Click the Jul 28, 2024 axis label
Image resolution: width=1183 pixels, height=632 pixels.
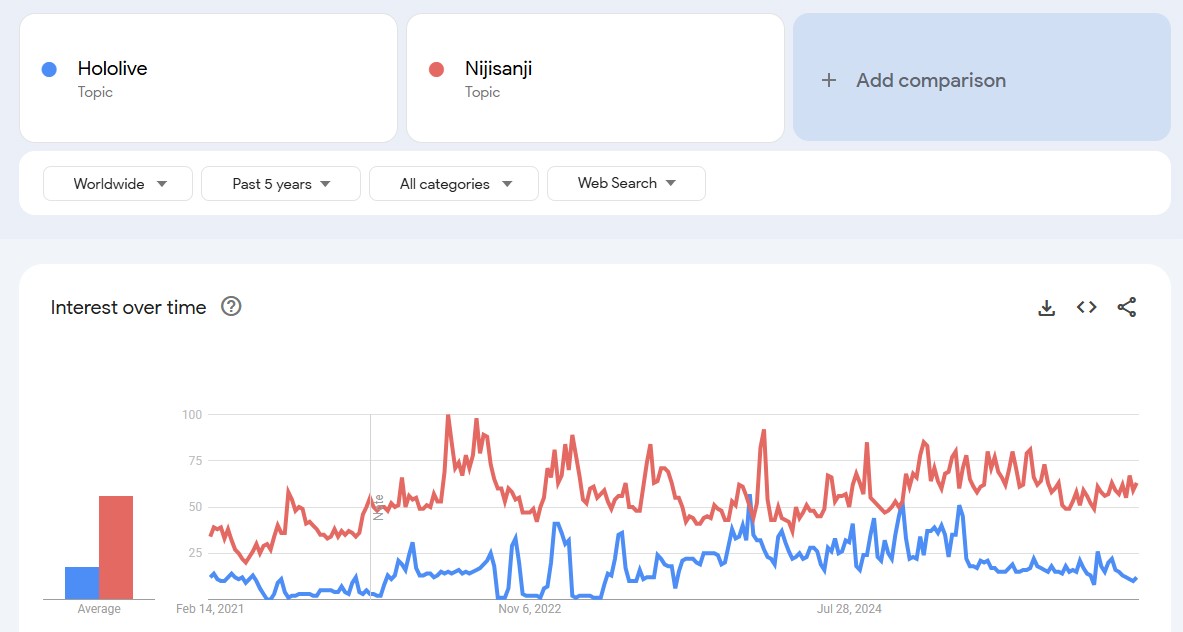(850, 609)
